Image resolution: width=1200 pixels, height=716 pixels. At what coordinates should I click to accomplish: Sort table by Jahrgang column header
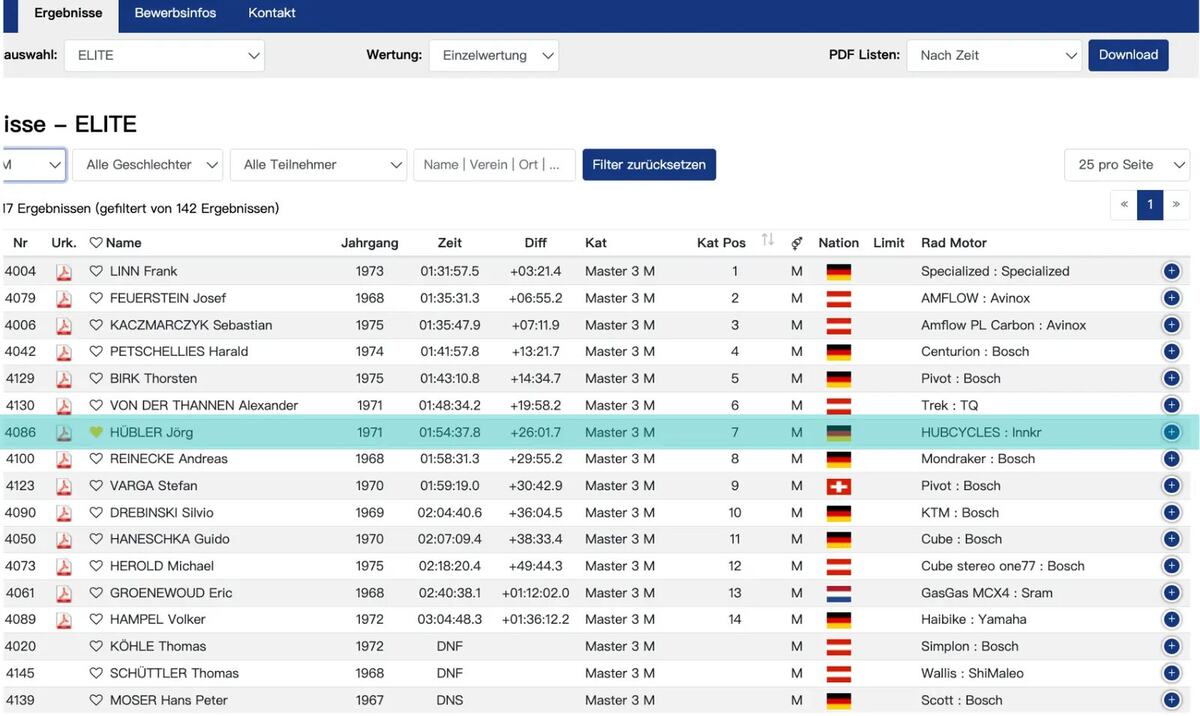370,243
